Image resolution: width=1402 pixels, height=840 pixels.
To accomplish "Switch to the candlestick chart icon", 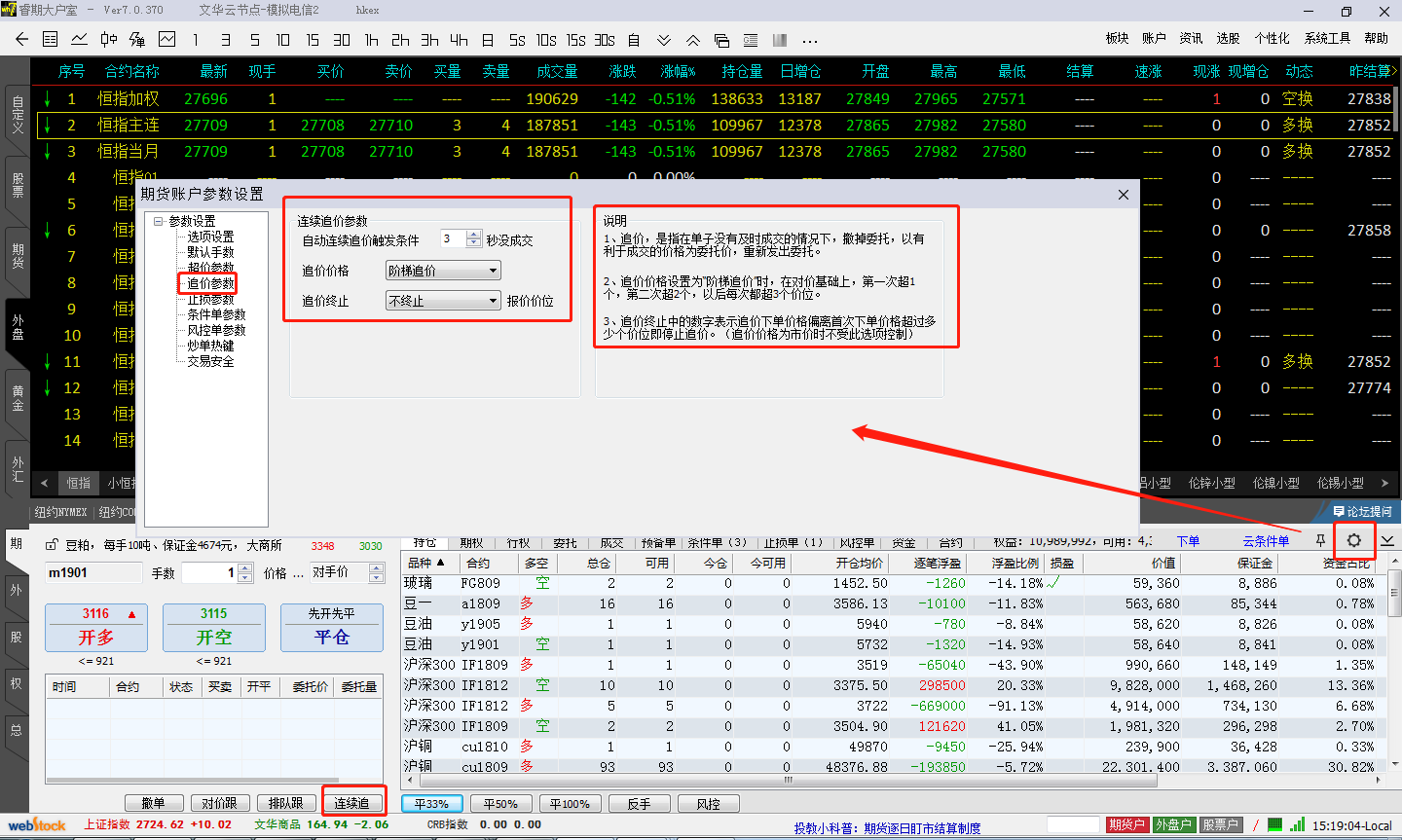I will (x=109, y=40).
